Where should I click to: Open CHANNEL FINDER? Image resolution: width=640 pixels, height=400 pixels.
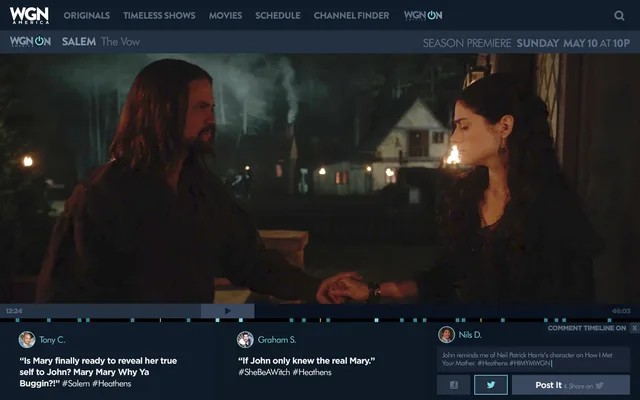point(351,16)
